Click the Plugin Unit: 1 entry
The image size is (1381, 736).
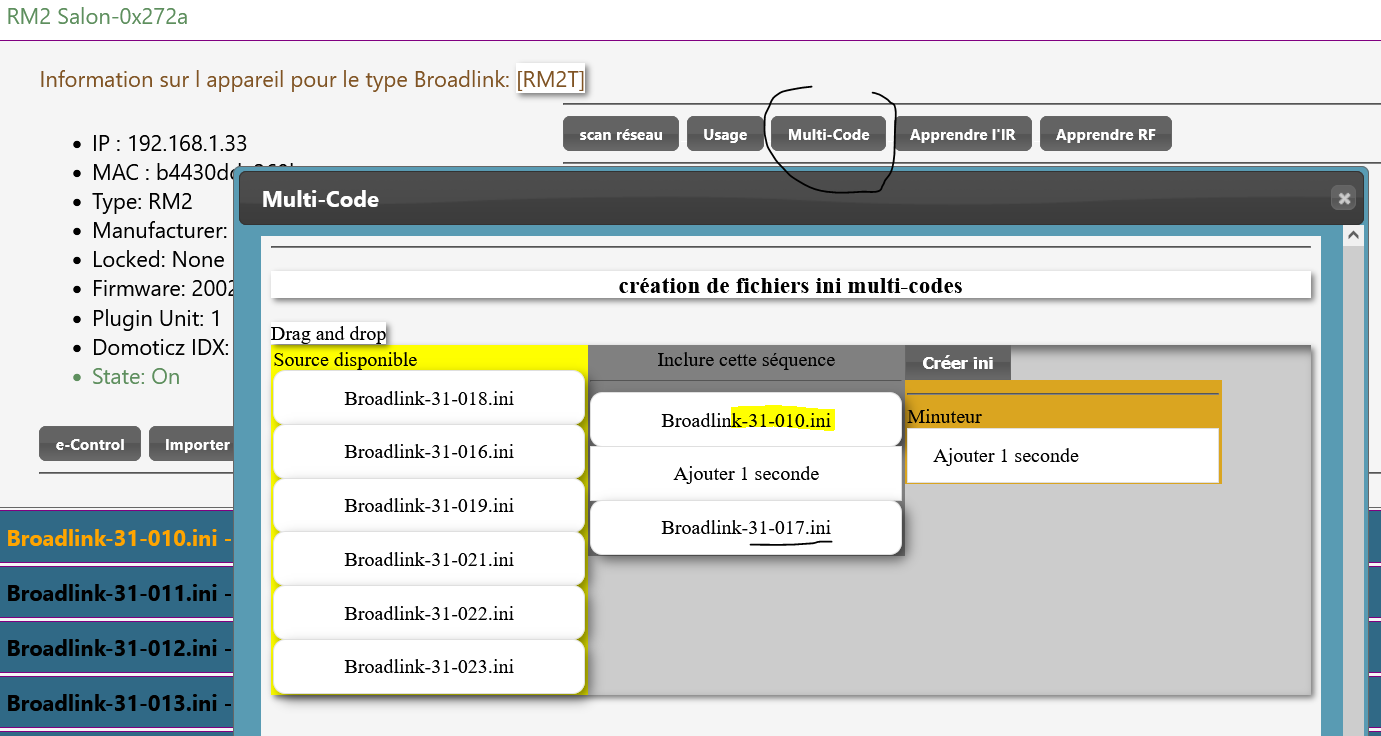point(156,319)
